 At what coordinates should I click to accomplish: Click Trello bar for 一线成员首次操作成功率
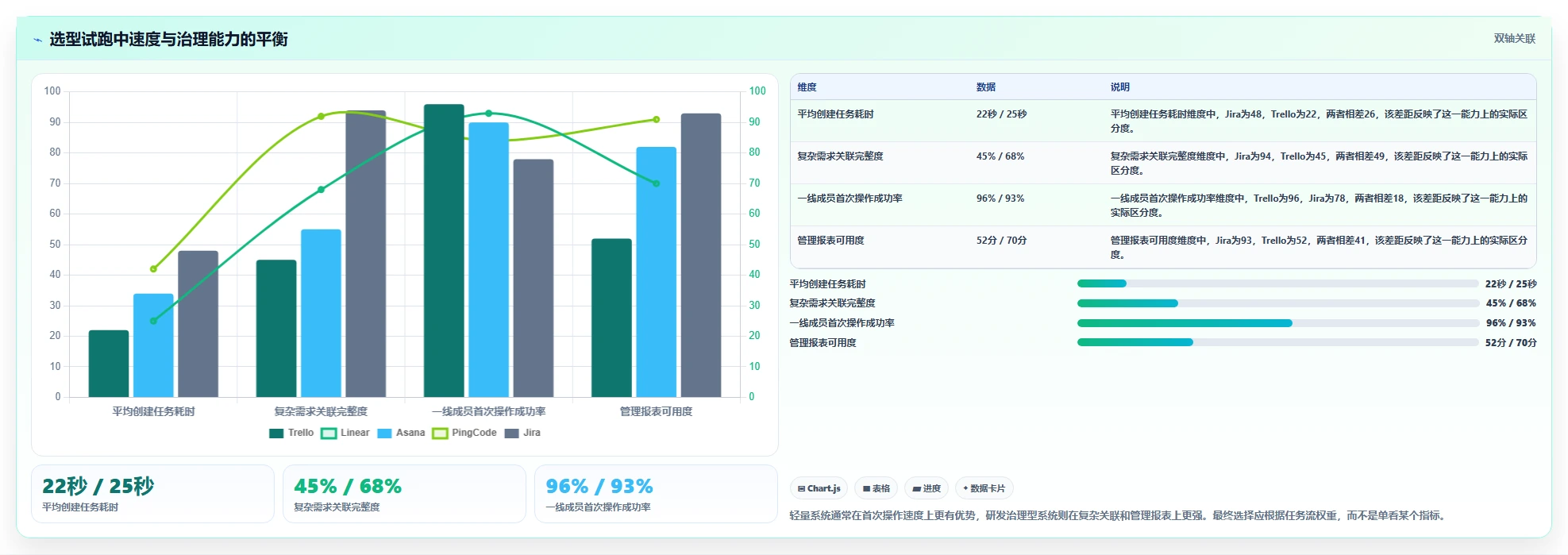pyautogui.click(x=444, y=251)
